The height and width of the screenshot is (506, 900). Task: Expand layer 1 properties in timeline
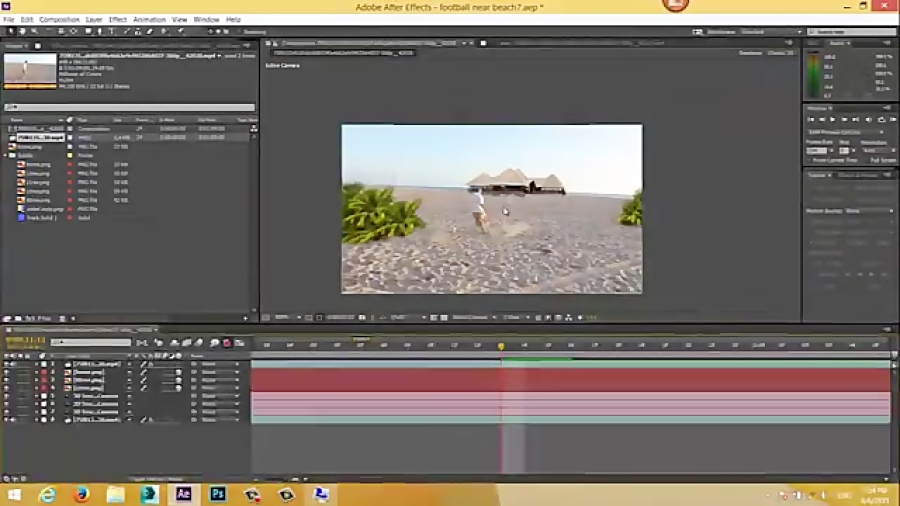37,364
